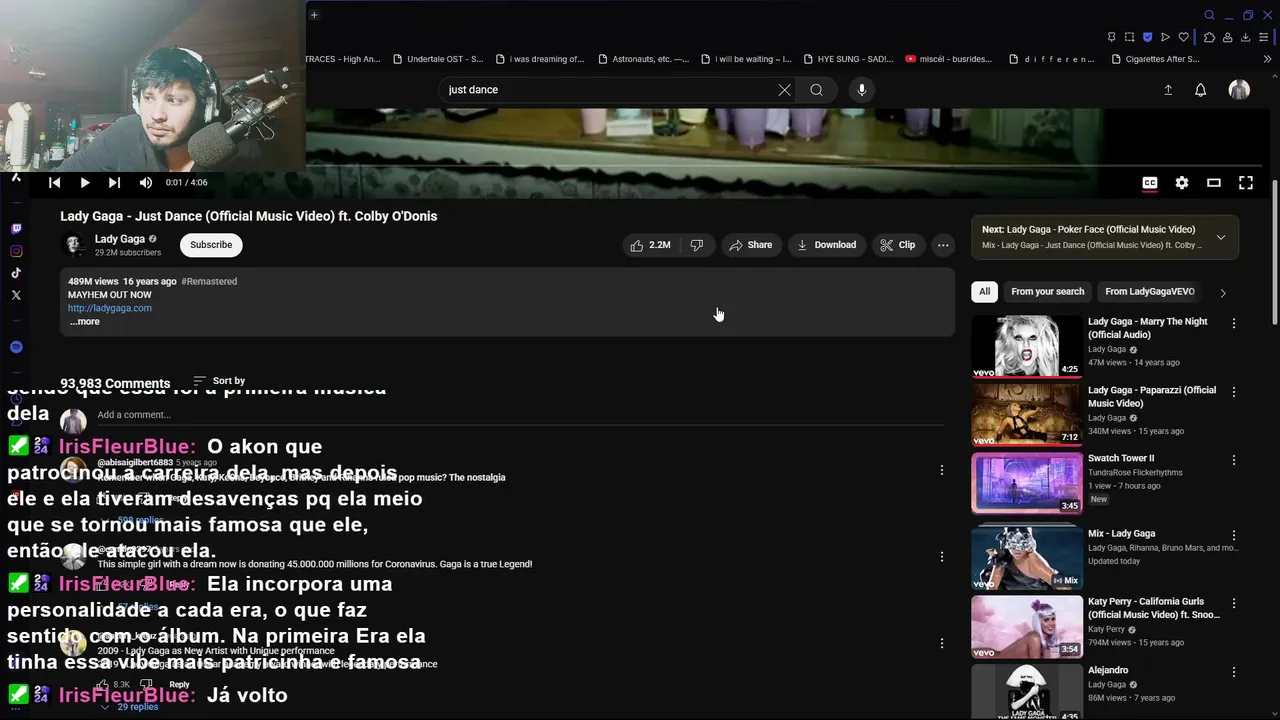Run search with magnifier button

coord(817,90)
